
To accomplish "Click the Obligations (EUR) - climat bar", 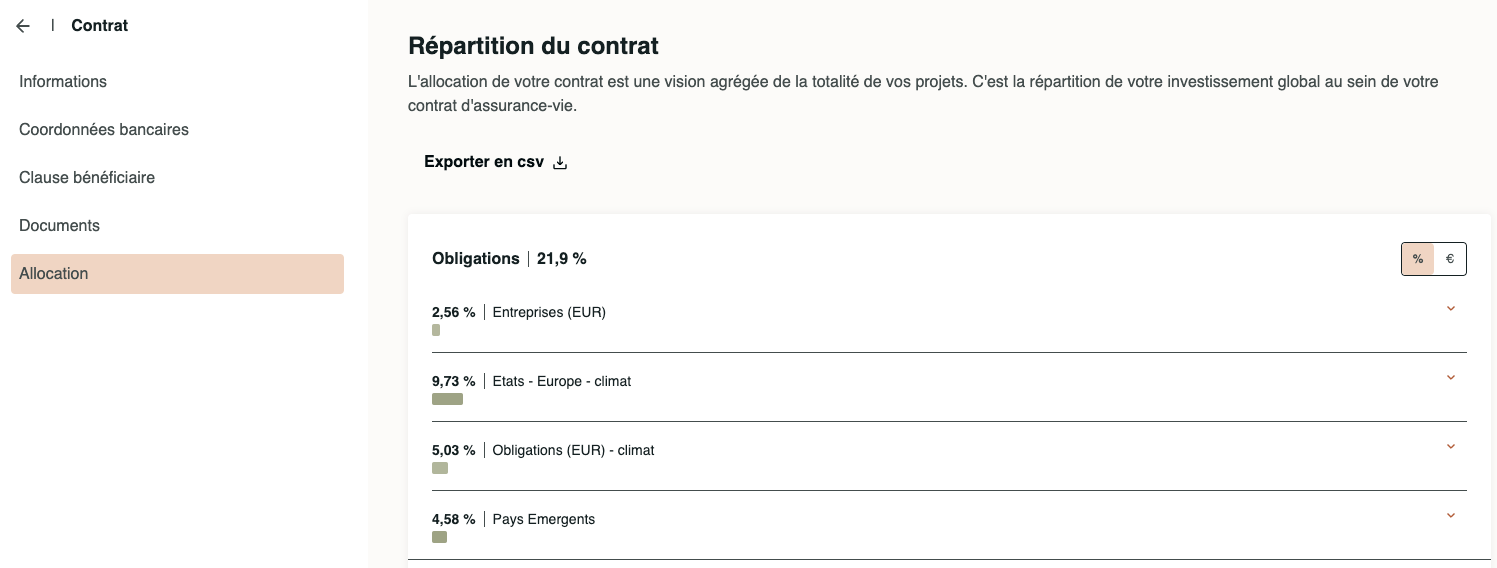I will click(440, 468).
